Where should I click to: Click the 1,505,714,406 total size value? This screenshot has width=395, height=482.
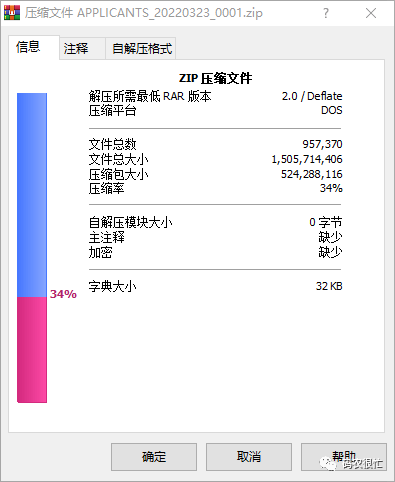coord(307,159)
